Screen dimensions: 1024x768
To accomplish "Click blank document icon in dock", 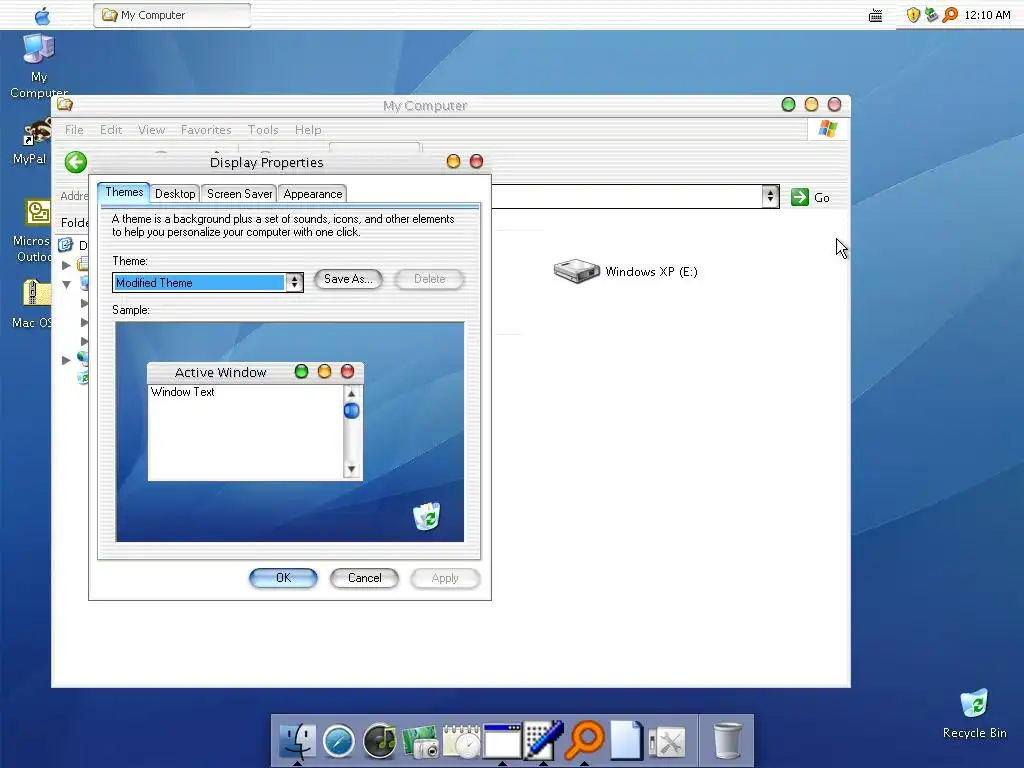I will (x=627, y=741).
